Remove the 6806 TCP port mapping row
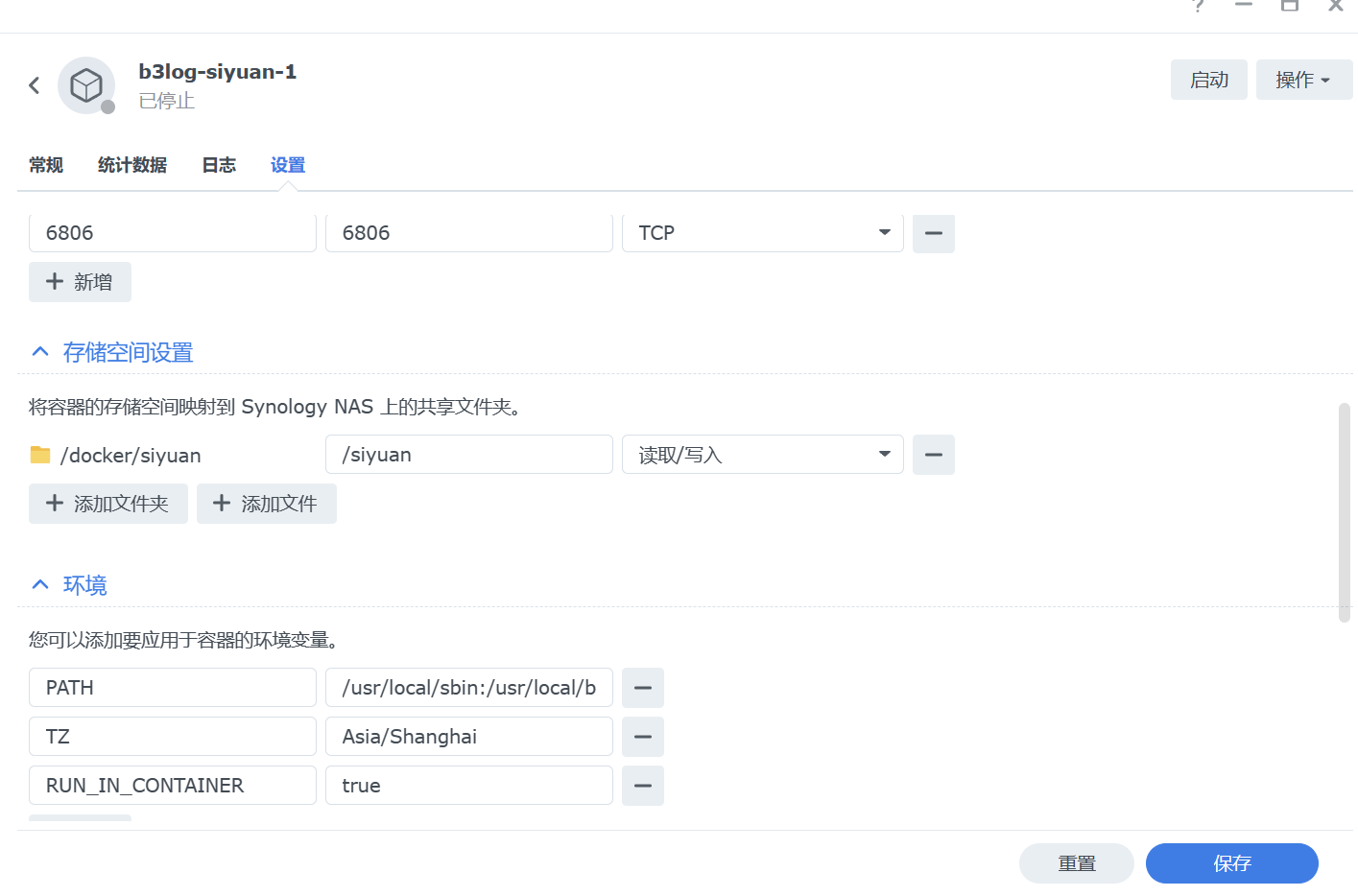1358x896 pixels. (934, 233)
